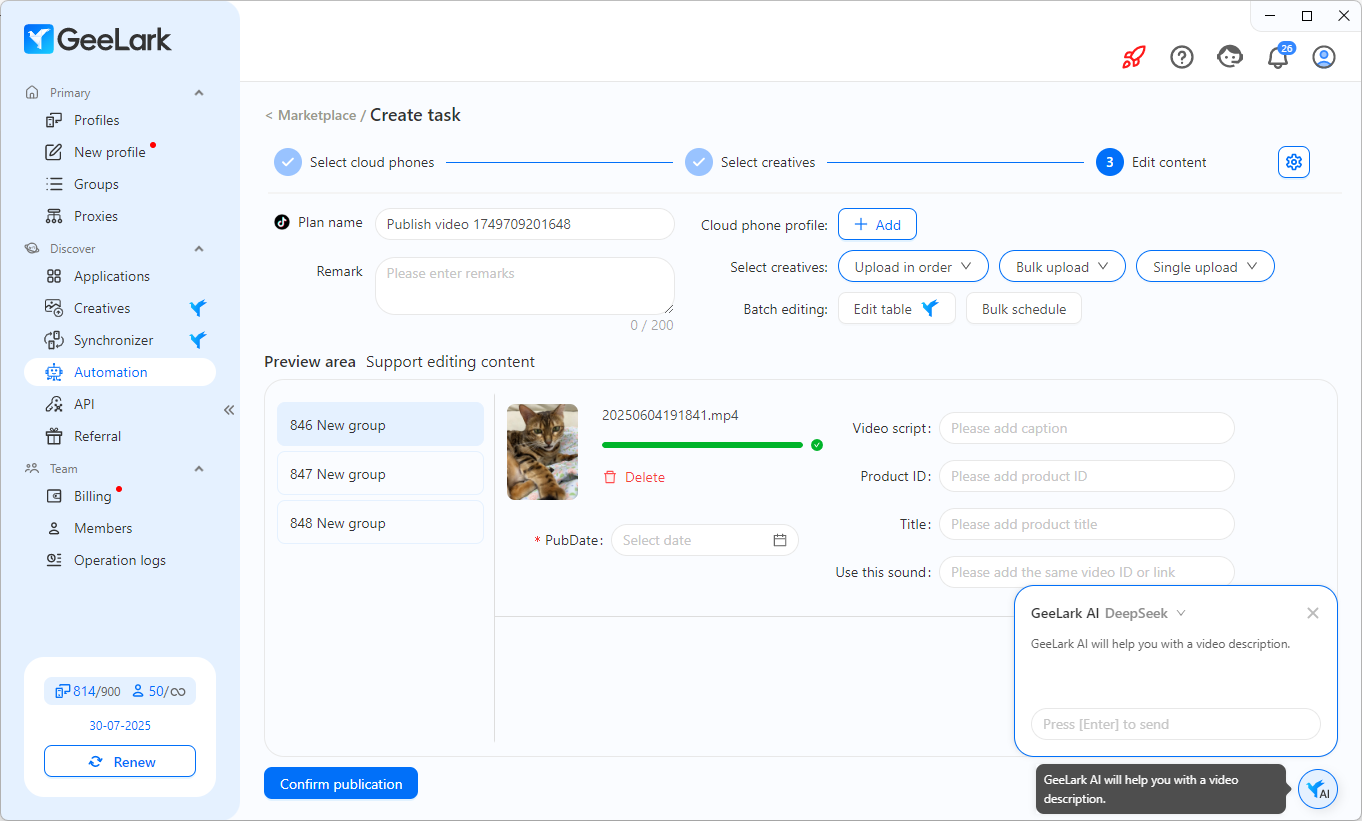Image resolution: width=1362 pixels, height=821 pixels.
Task: Focus the Remark text area
Action: coord(525,286)
